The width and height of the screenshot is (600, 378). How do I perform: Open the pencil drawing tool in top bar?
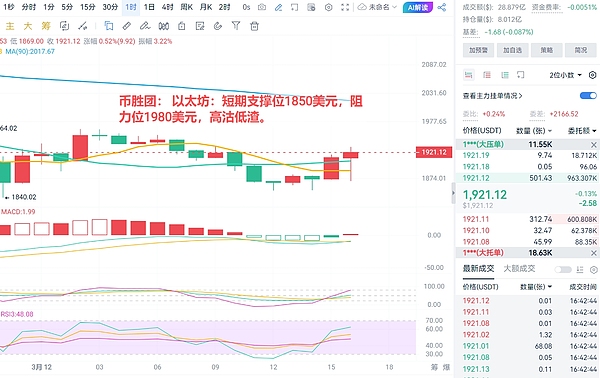tap(279, 7)
